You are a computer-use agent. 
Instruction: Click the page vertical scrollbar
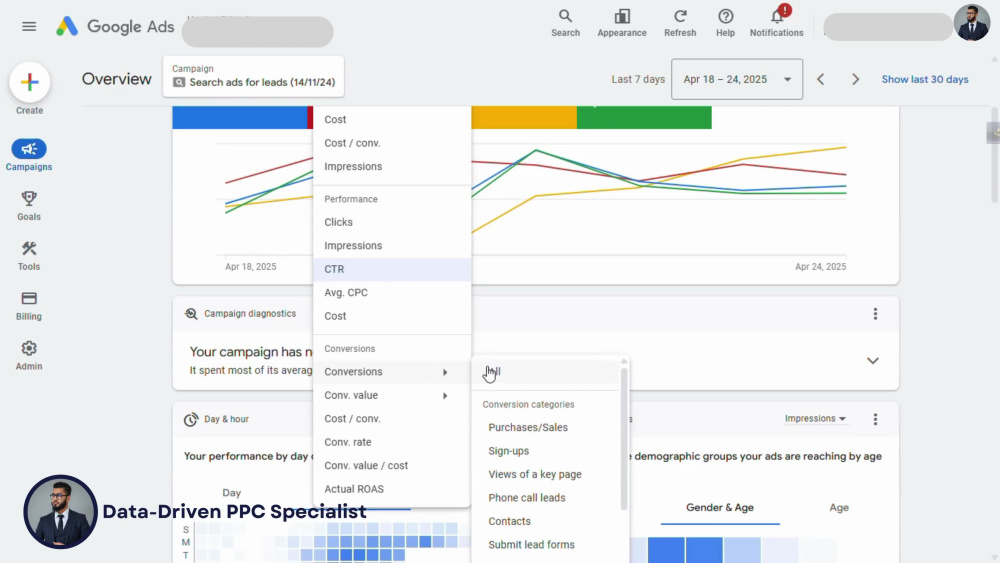[x=994, y=155]
